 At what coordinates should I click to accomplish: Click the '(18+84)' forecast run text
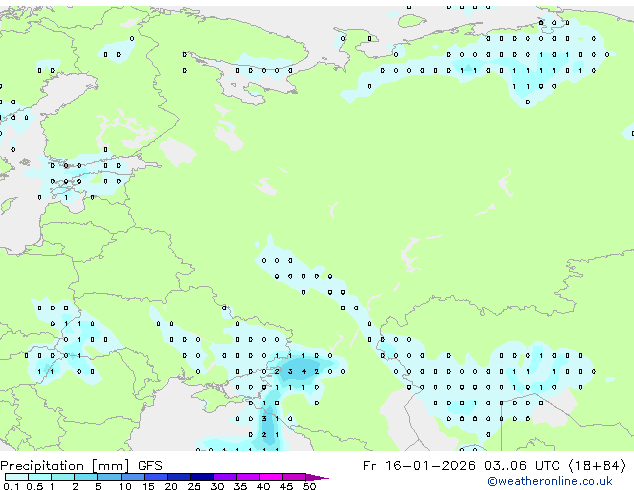597,466
